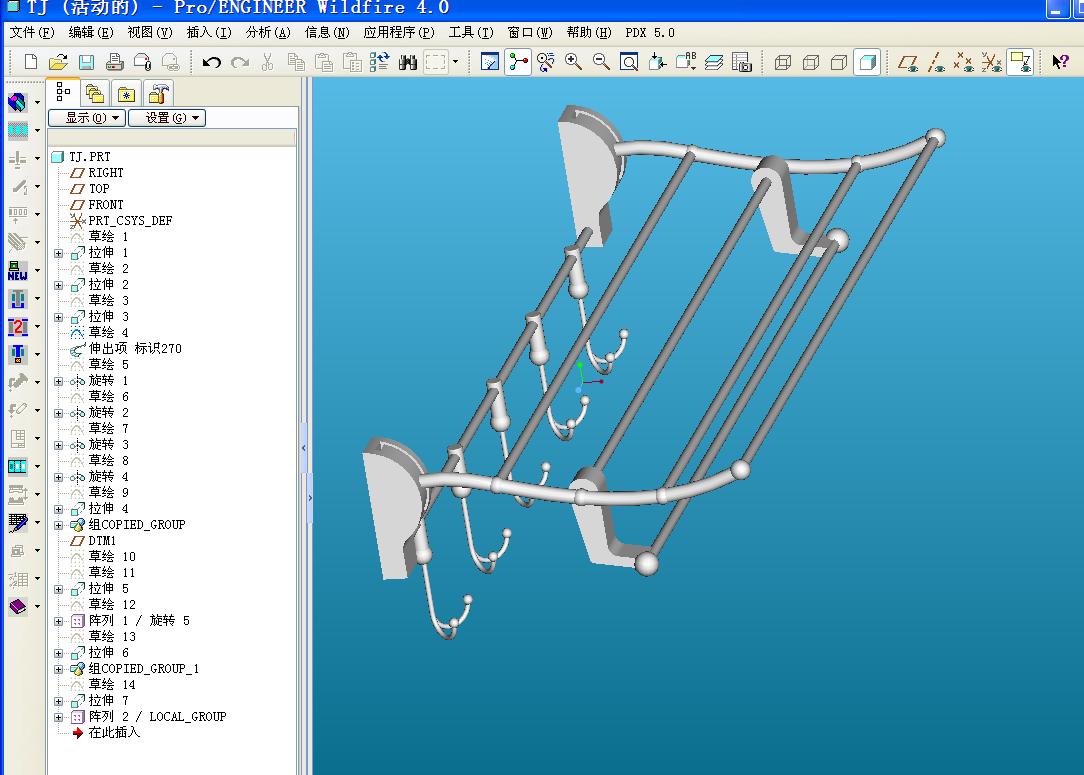This screenshot has width=1084, height=775.
Task: Click the purple book icon in left toolbar
Action: click(x=18, y=607)
